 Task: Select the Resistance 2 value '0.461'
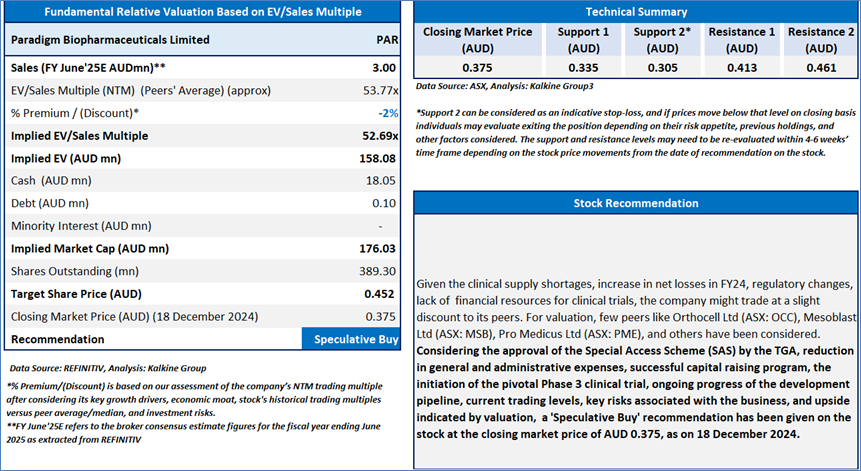tap(821, 68)
